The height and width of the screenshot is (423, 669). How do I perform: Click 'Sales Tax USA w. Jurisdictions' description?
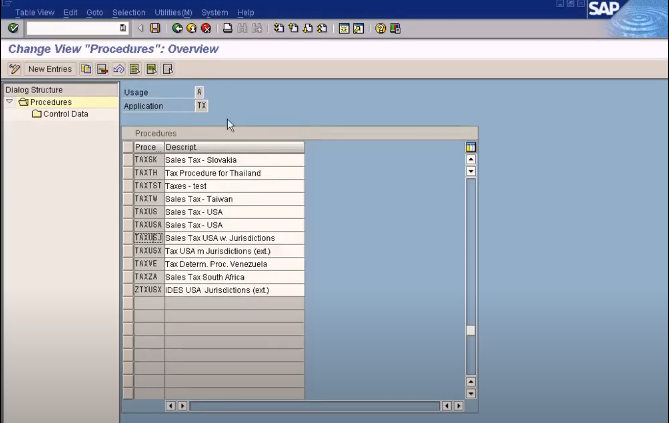tap(234, 238)
